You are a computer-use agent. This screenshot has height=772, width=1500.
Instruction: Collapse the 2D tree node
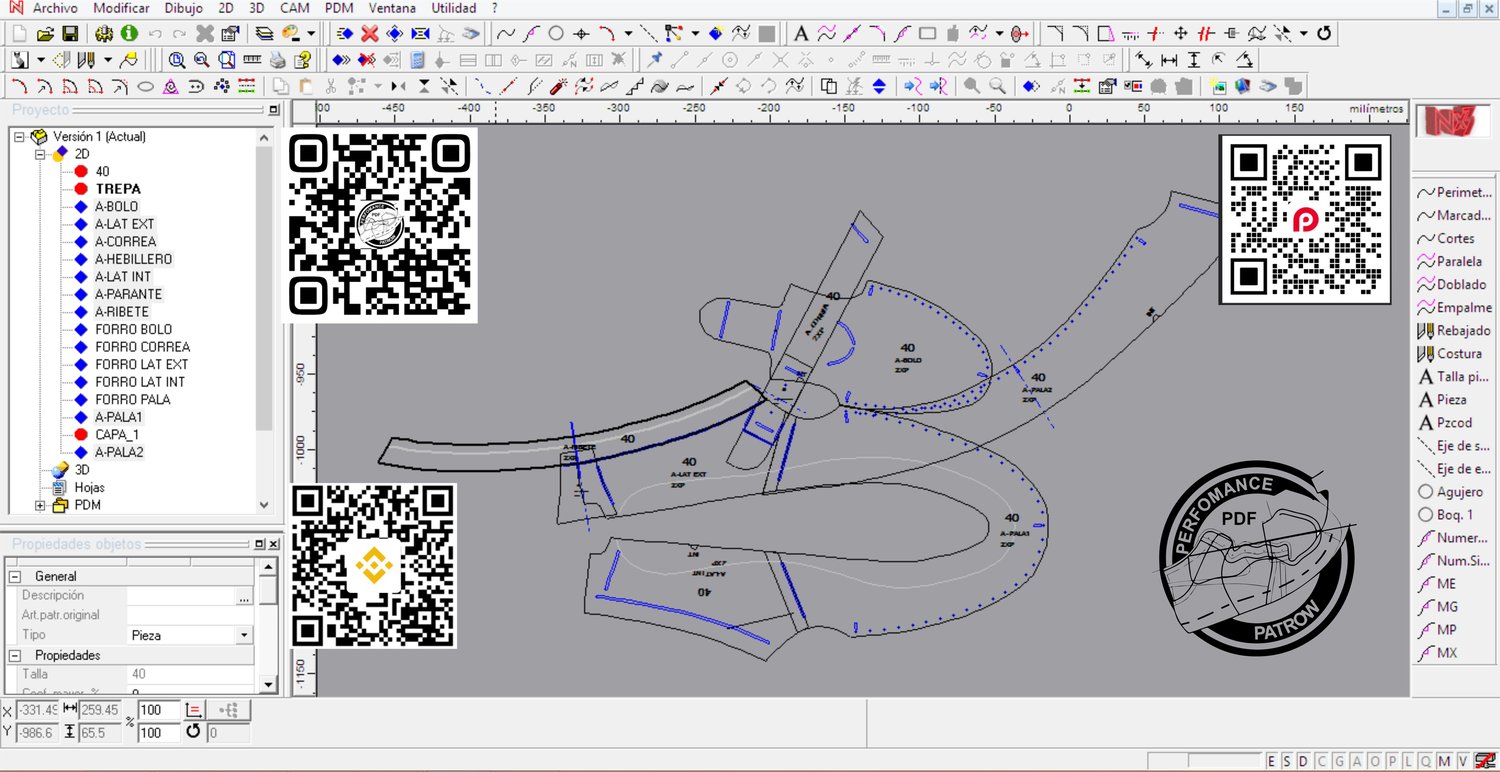pyautogui.click(x=41, y=154)
